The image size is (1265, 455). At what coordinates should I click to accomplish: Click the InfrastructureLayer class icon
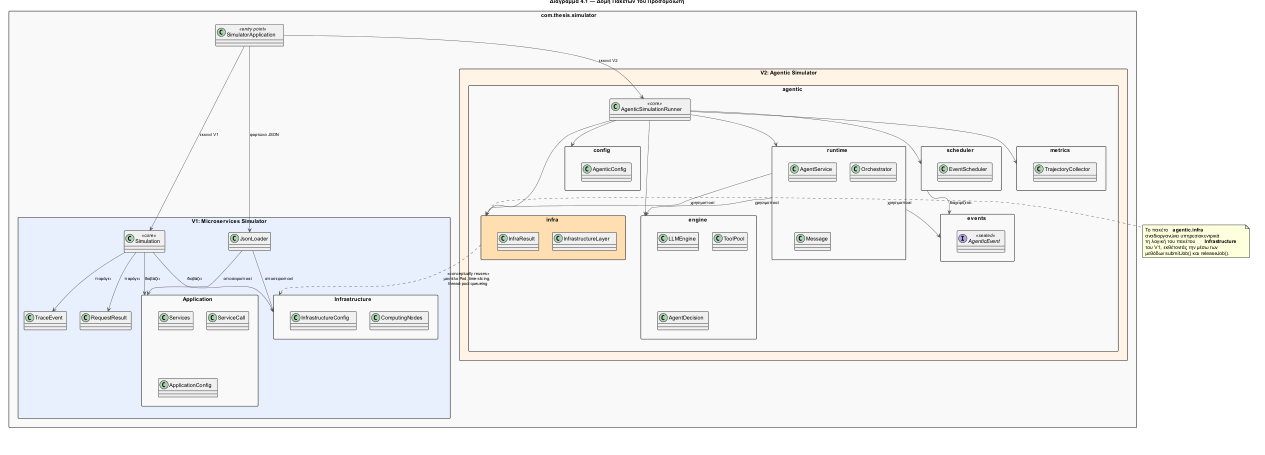point(557,239)
